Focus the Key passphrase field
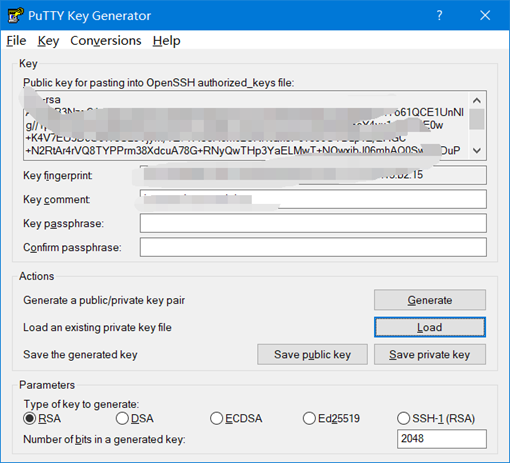Viewport: 510px width, 463px height. pyautogui.click(x=313, y=223)
